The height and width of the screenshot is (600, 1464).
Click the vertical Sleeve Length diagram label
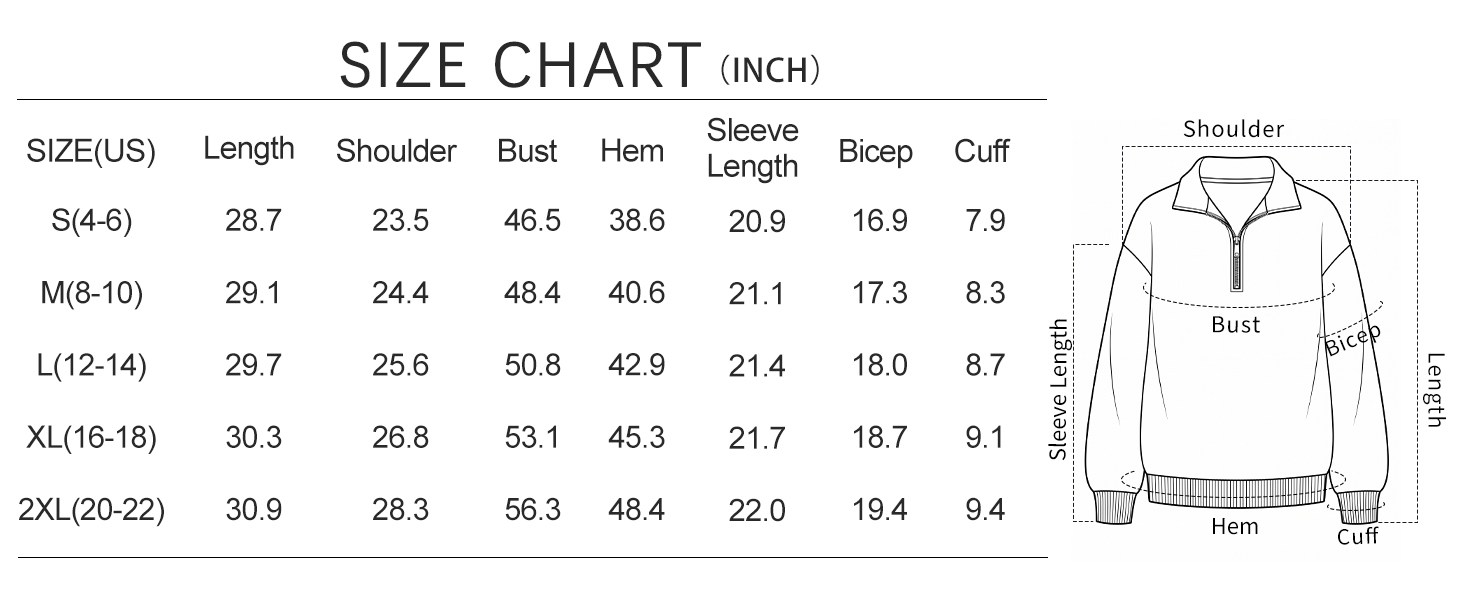[1061, 389]
